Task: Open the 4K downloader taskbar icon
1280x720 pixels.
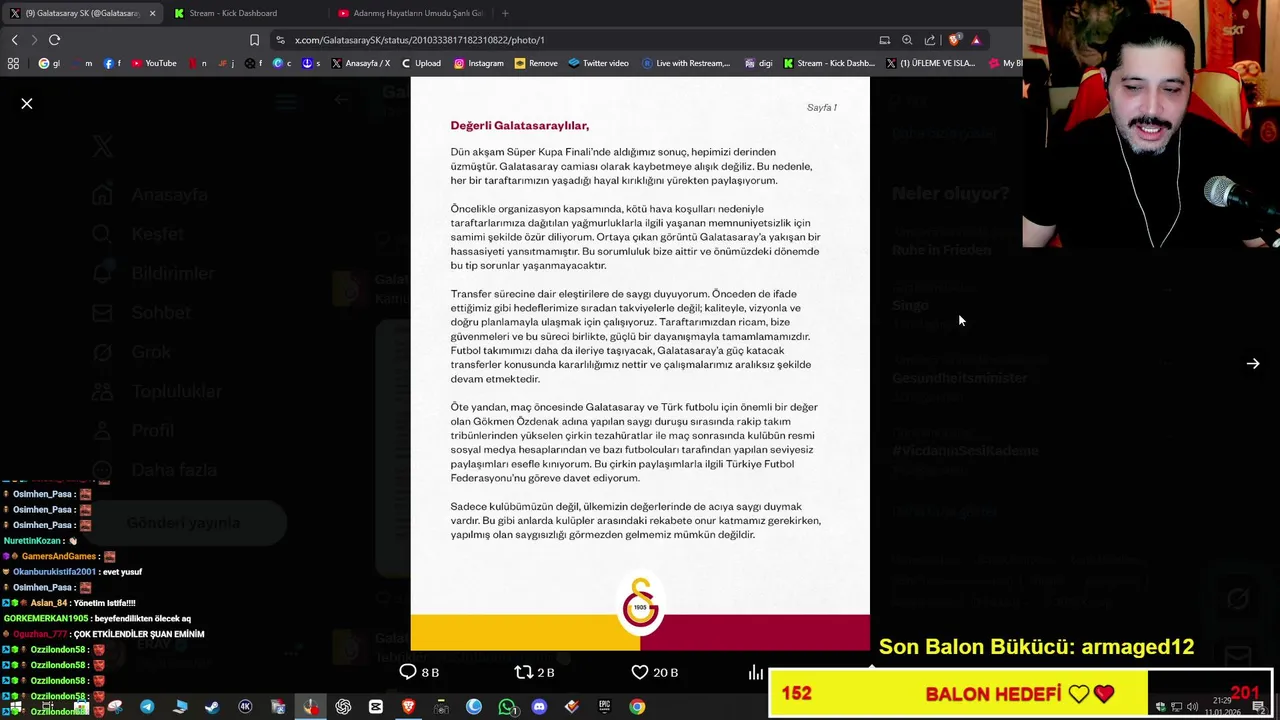Action: [x=245, y=707]
